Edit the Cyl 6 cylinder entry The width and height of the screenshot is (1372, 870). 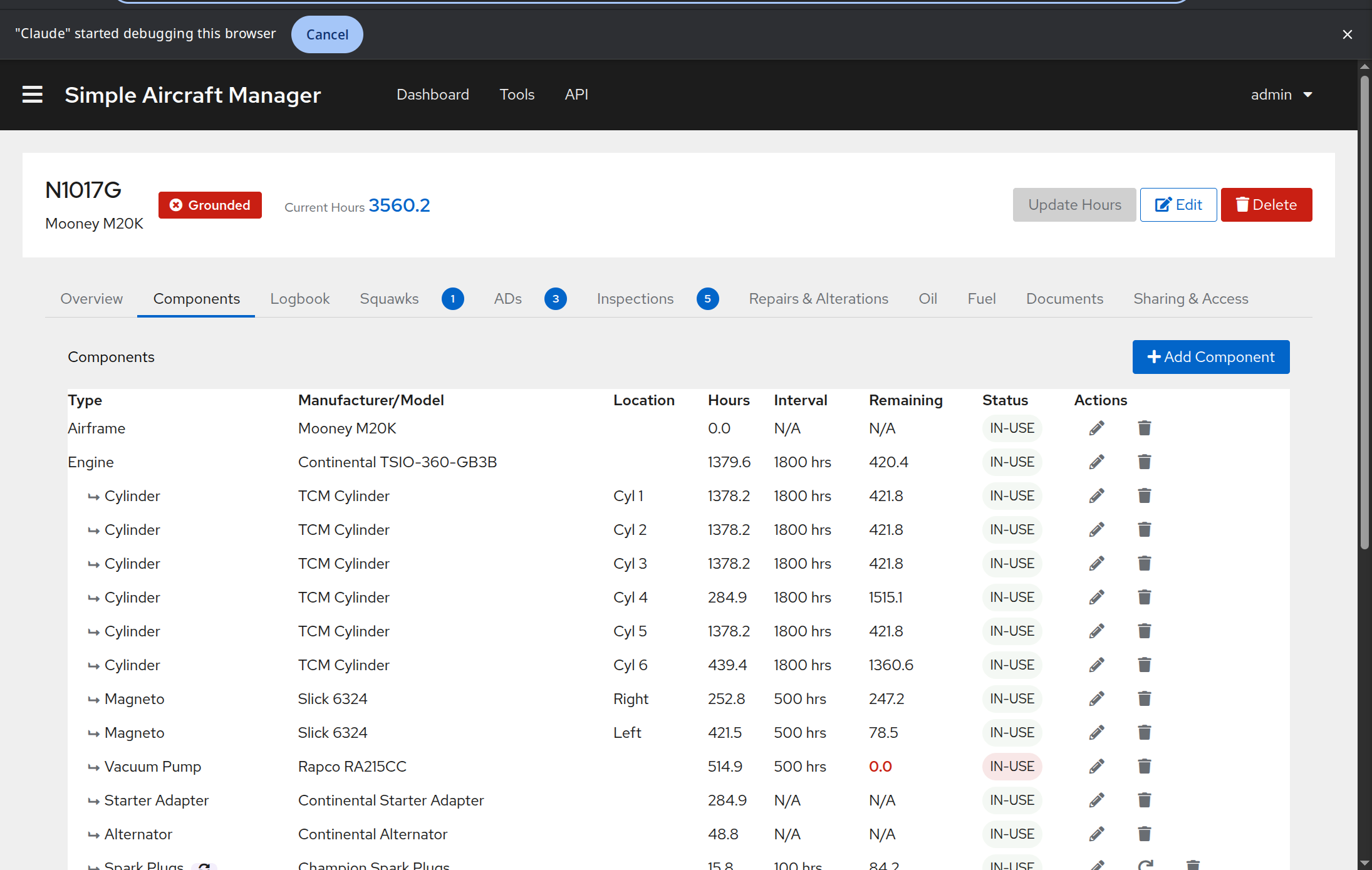pos(1096,665)
